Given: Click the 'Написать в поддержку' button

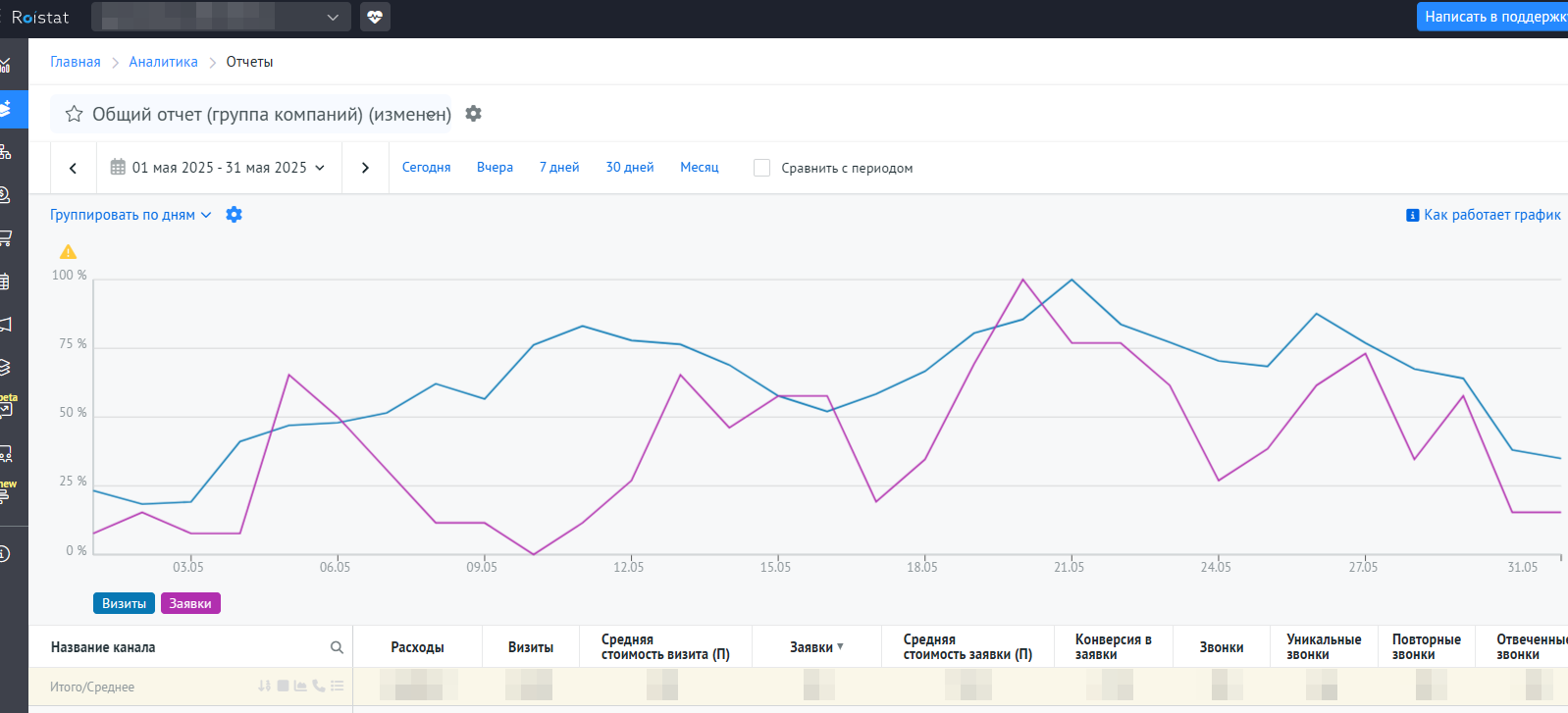Looking at the screenshot, I should click(1491, 17).
